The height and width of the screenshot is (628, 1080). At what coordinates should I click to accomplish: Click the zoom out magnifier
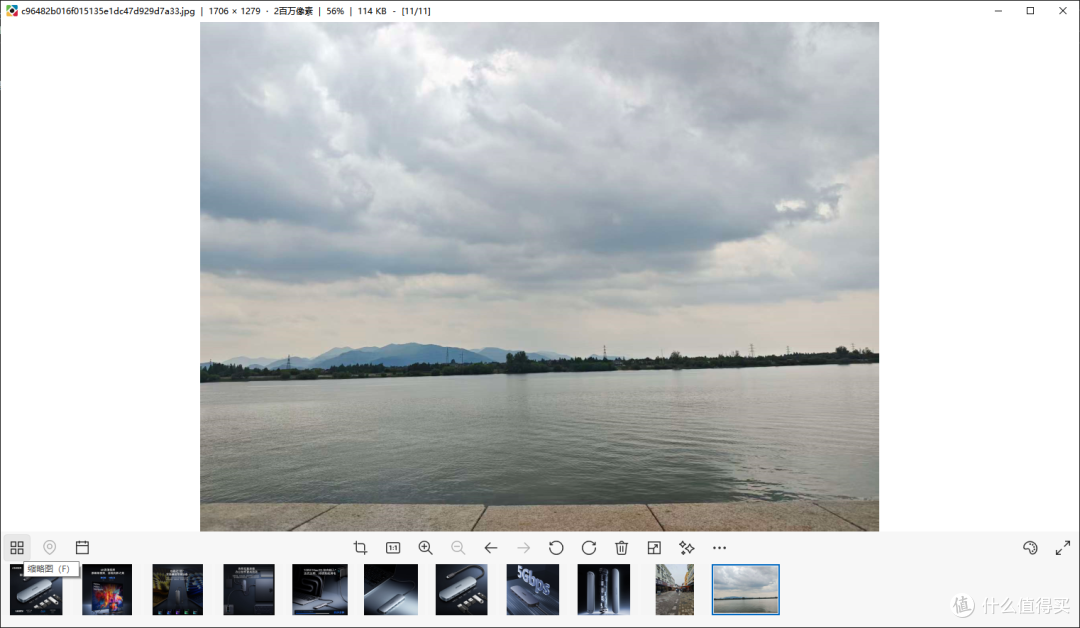pyautogui.click(x=458, y=547)
